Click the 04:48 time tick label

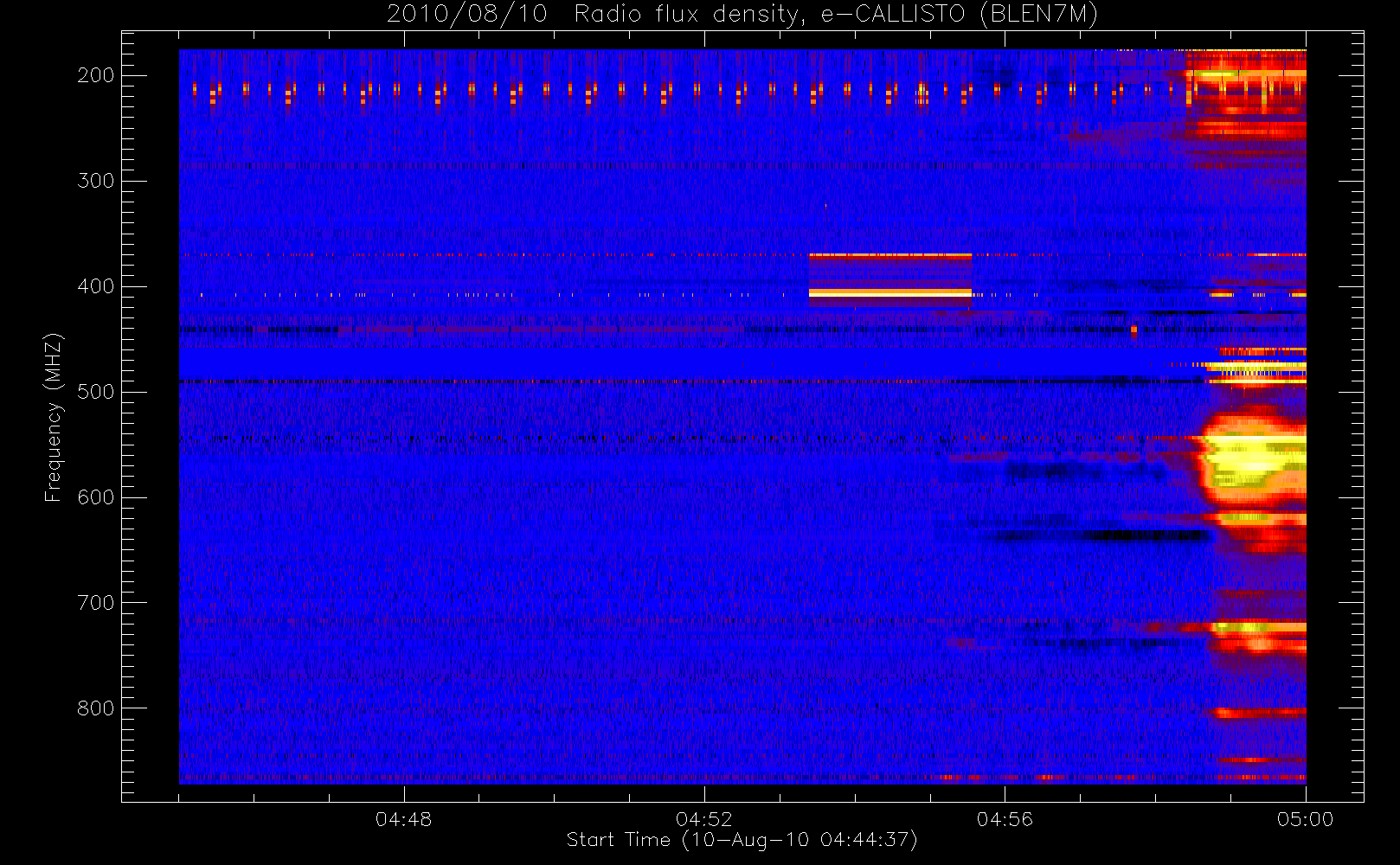(403, 819)
